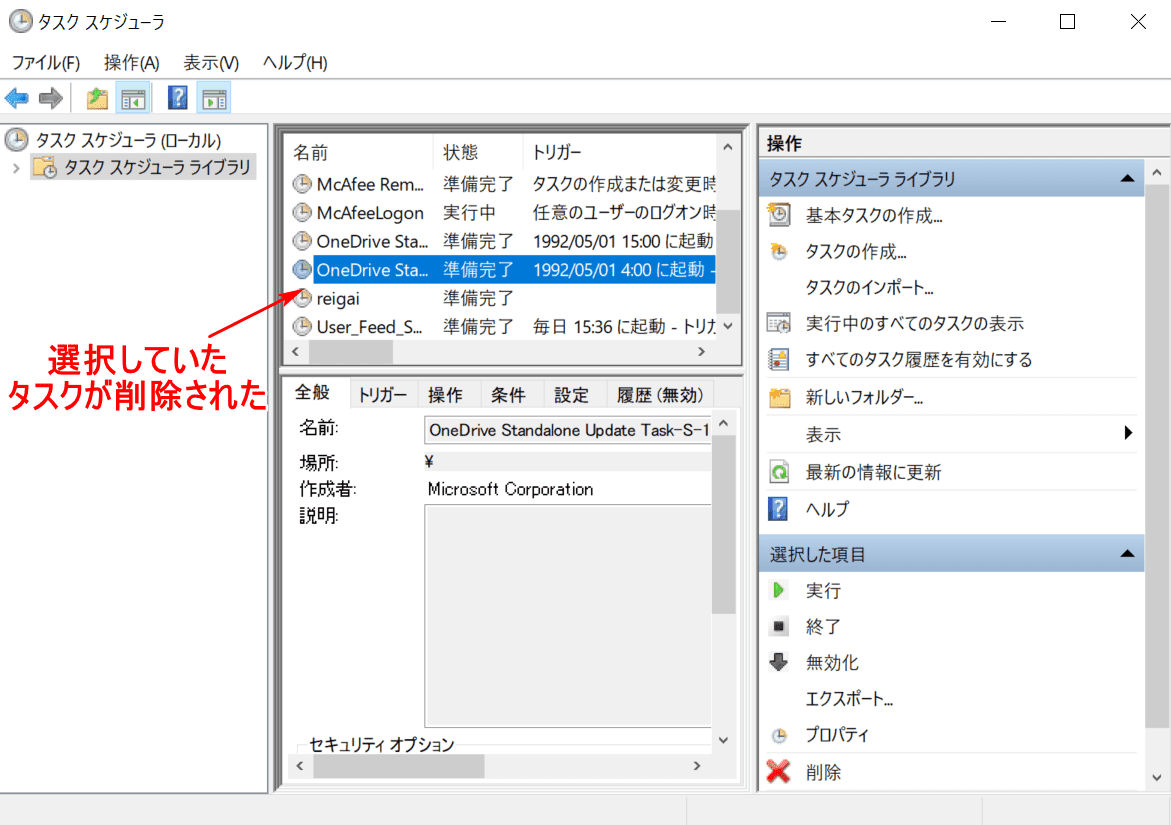The image size is (1171, 825).
Task: Click the task list vertical scrollbar down arrow
Action: tap(728, 326)
